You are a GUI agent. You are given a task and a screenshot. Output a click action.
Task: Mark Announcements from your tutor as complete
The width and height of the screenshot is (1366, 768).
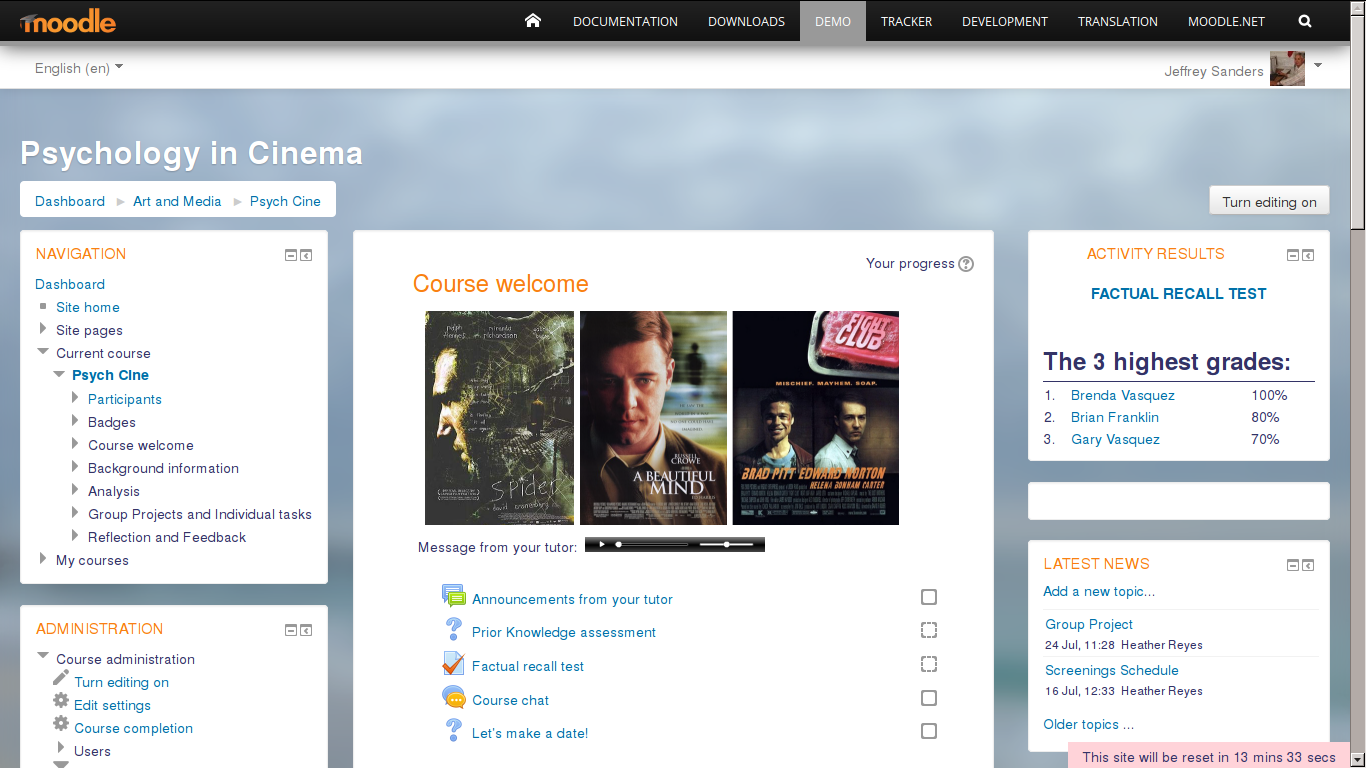click(x=929, y=597)
